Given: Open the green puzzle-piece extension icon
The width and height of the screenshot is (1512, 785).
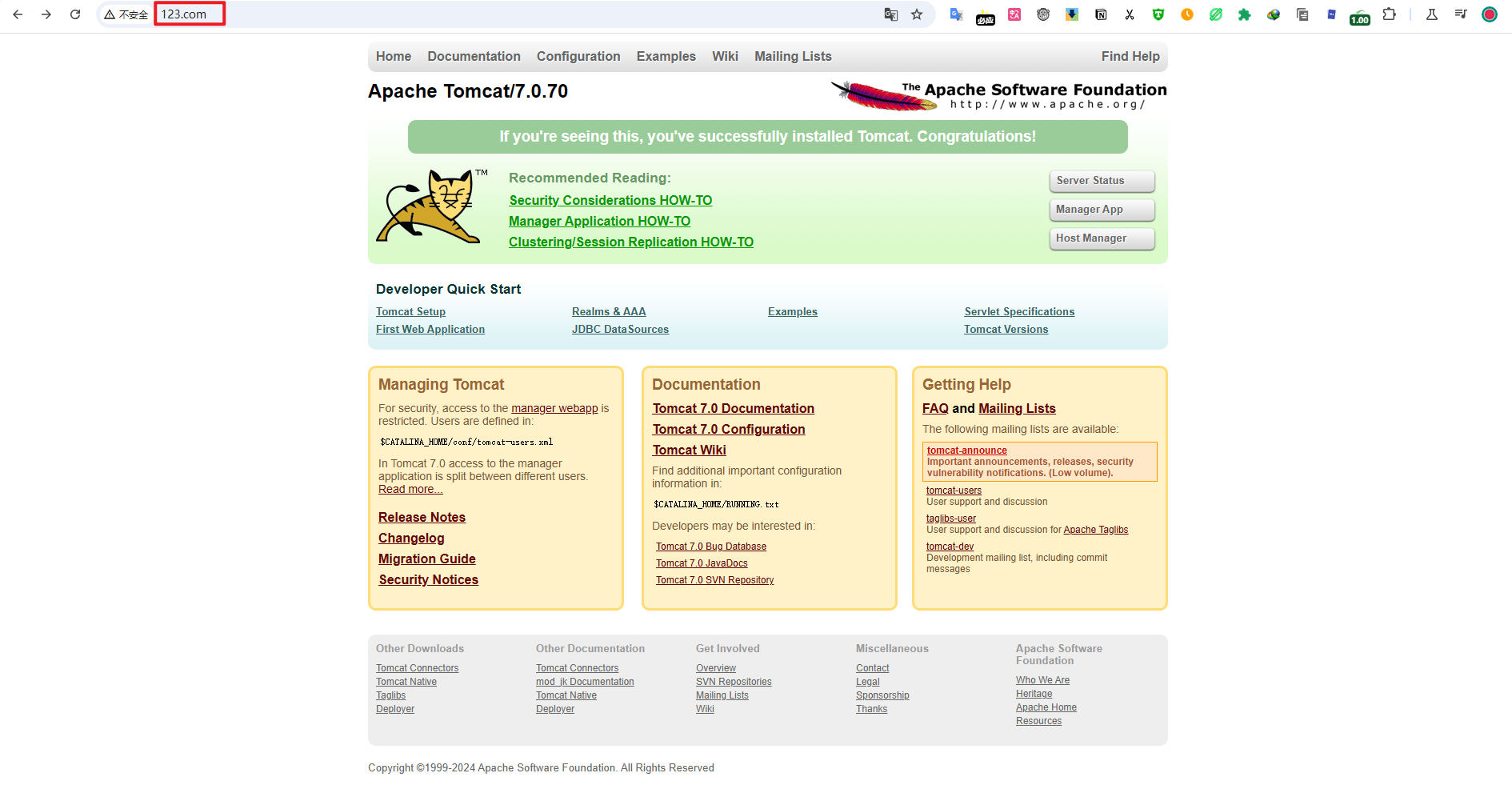Looking at the screenshot, I should pos(1245,14).
